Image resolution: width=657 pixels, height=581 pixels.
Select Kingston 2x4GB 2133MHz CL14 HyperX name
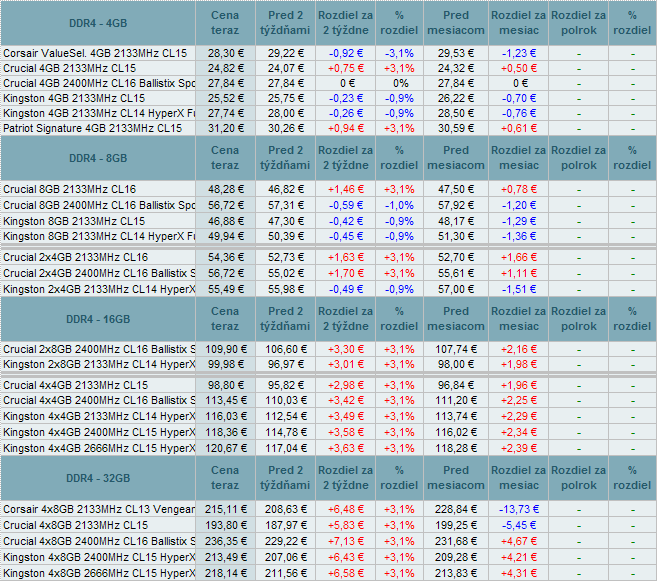pos(99,289)
